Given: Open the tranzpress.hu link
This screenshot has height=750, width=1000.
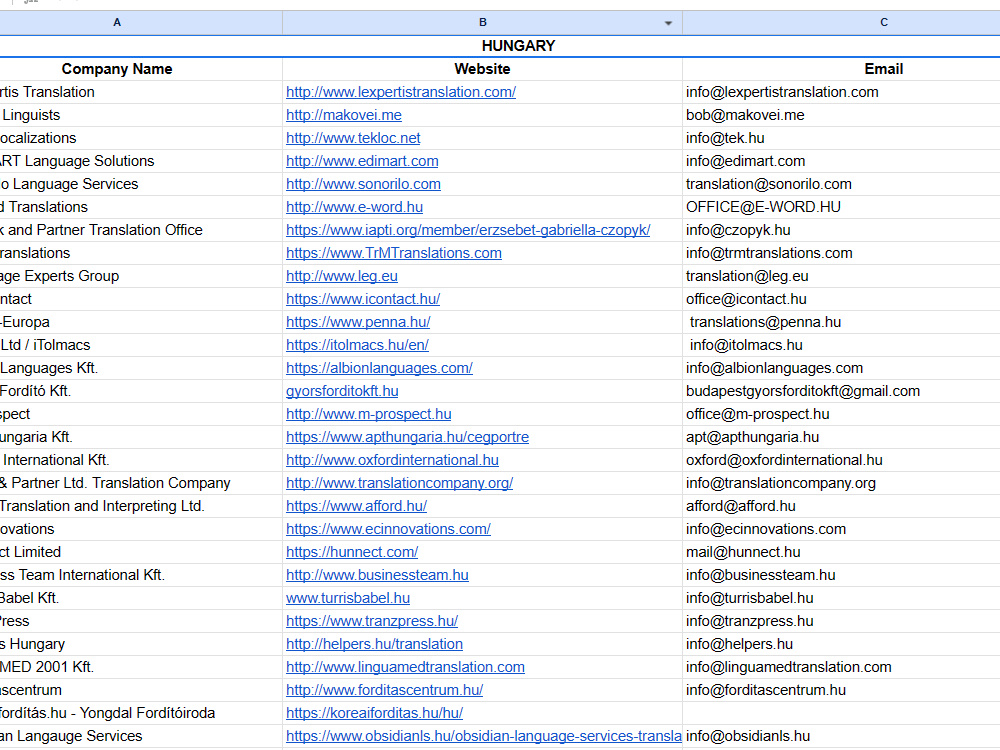Looking at the screenshot, I should (372, 621).
